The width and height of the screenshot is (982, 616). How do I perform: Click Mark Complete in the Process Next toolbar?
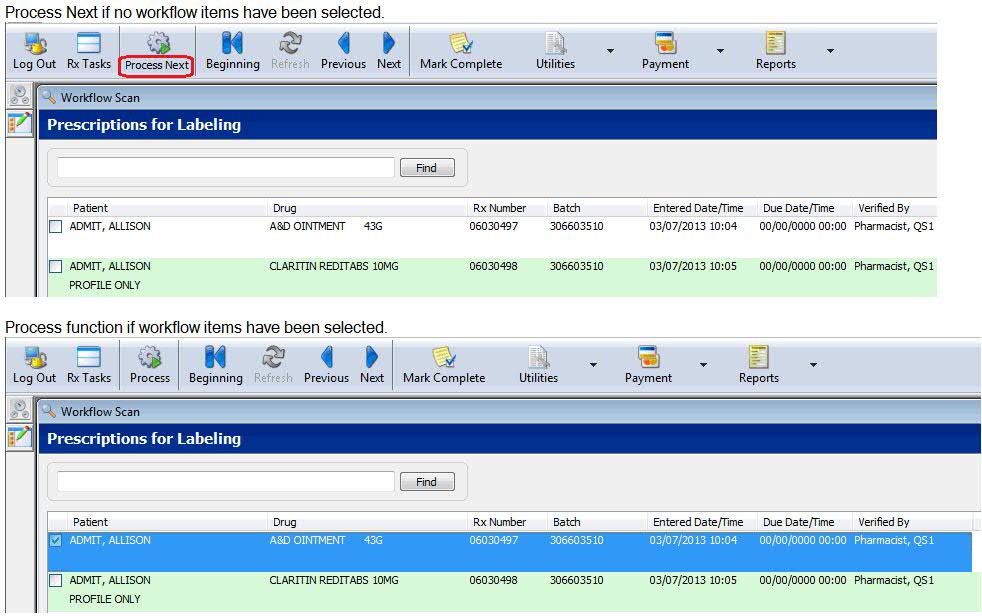click(x=460, y=51)
